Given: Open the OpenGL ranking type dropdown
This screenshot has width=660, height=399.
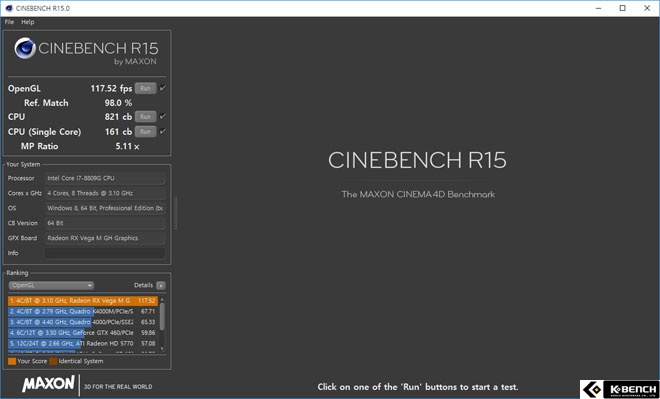Looking at the screenshot, I should (x=51, y=285).
